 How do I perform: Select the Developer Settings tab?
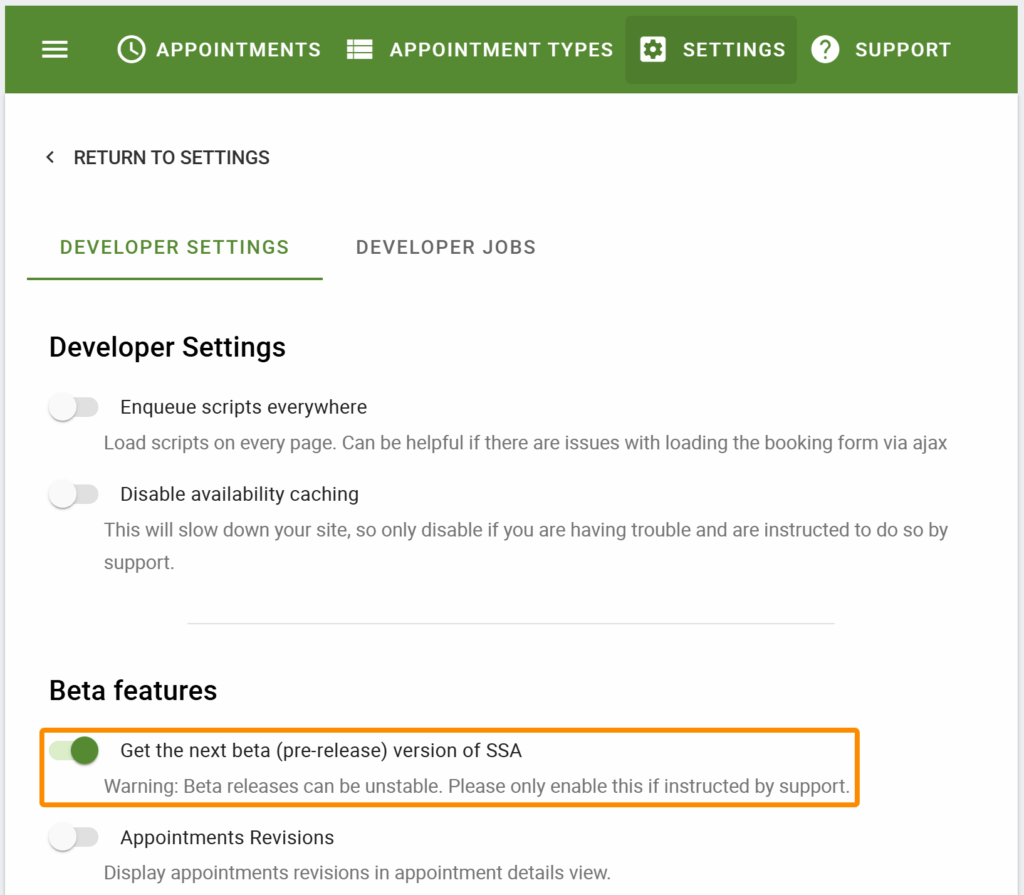(x=174, y=247)
